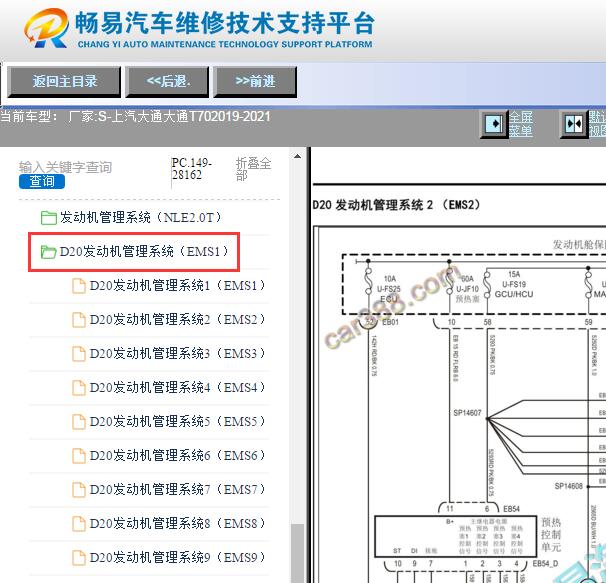Click the diagram title D20 发动机管理系统 2 (EMS2)

[396, 205]
